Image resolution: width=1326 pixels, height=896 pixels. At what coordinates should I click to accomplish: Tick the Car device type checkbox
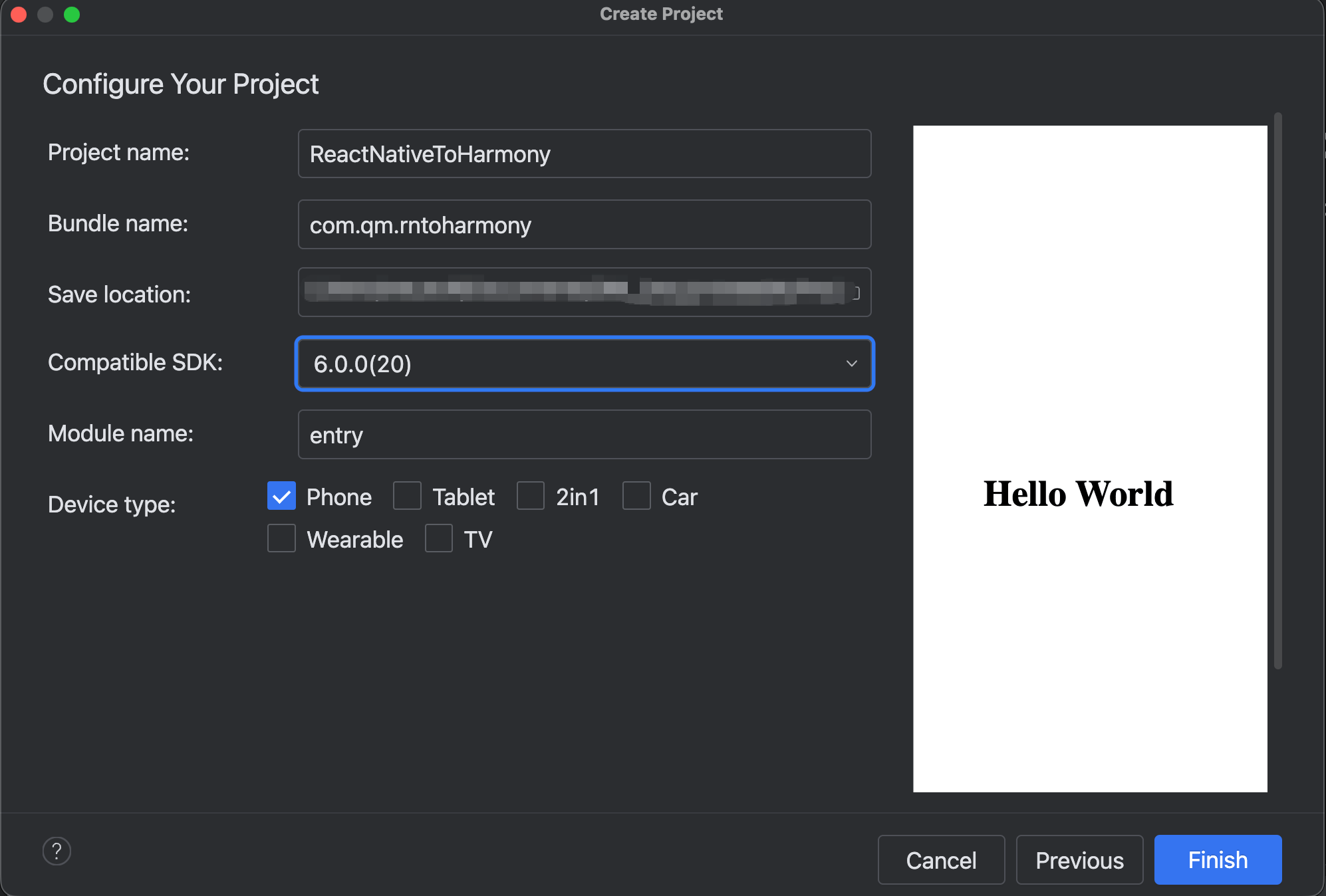pos(636,496)
